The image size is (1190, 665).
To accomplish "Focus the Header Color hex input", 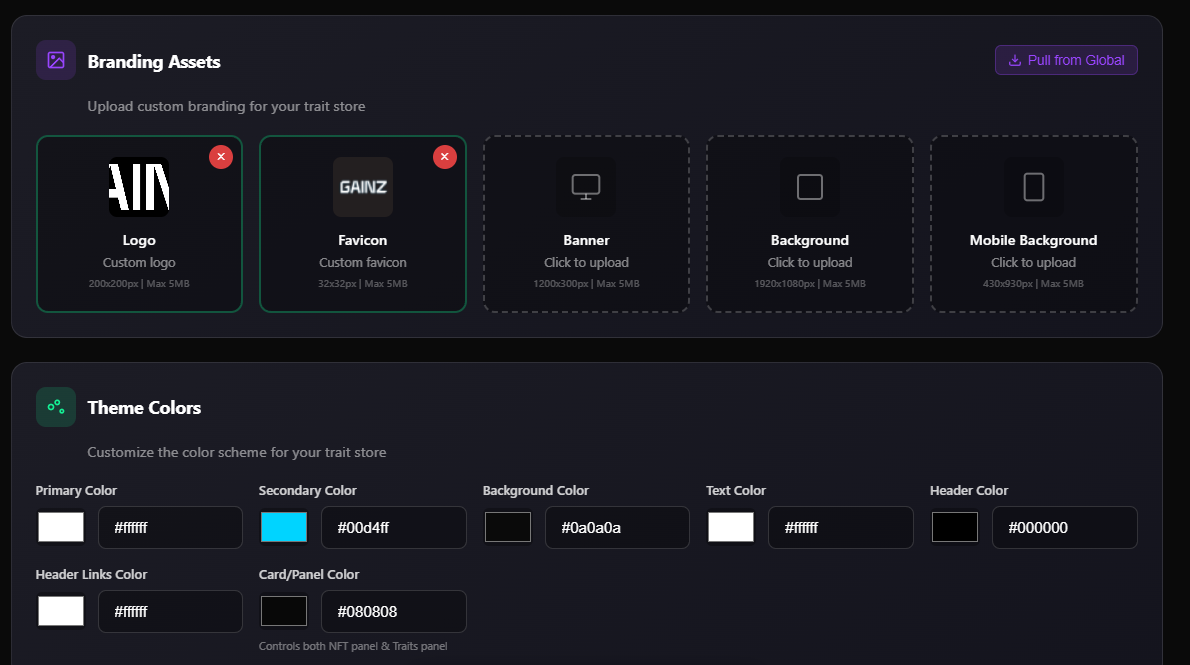I will click(x=1064, y=527).
